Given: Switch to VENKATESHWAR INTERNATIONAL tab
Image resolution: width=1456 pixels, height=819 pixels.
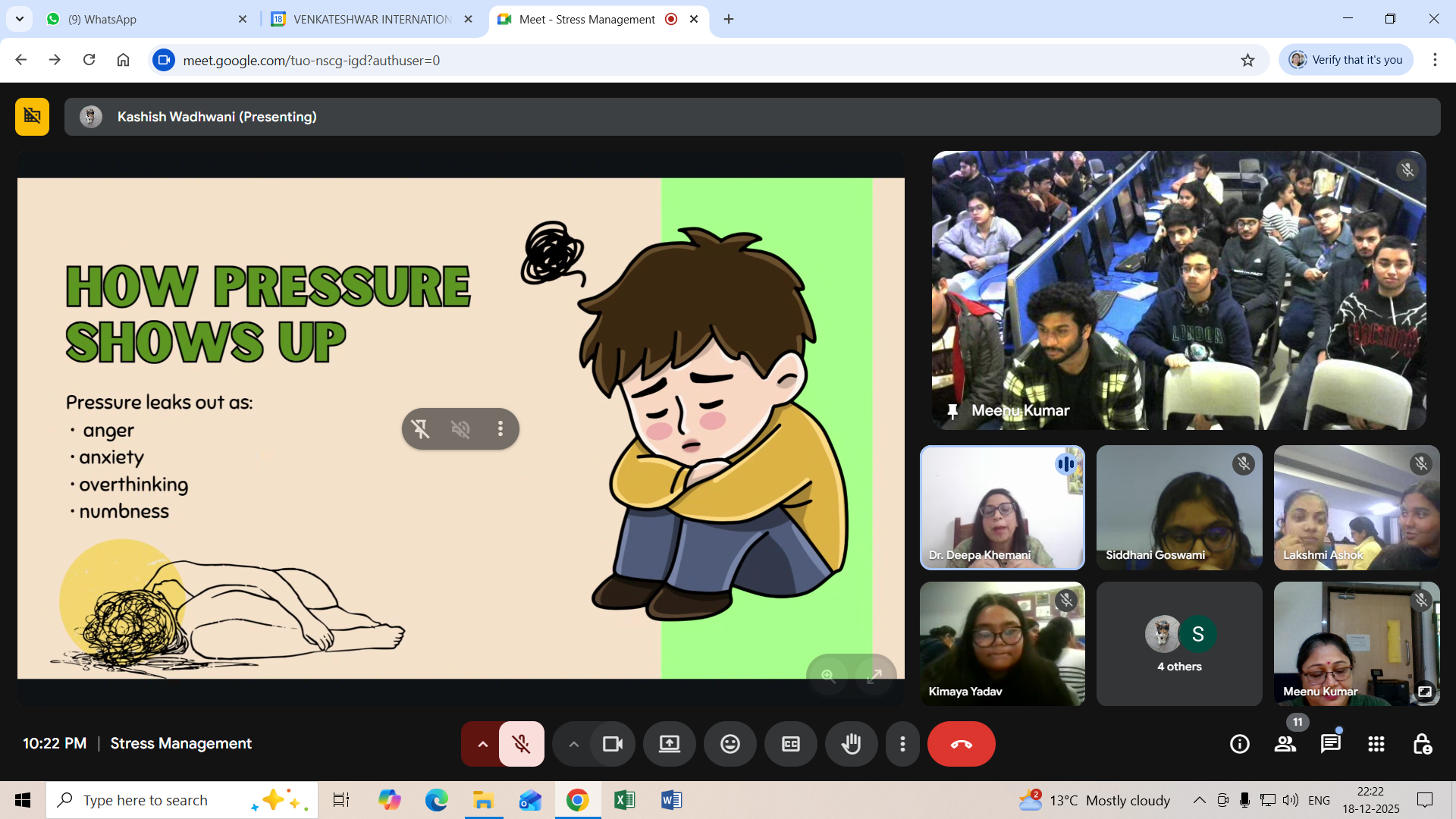Looking at the screenshot, I should 372,19.
